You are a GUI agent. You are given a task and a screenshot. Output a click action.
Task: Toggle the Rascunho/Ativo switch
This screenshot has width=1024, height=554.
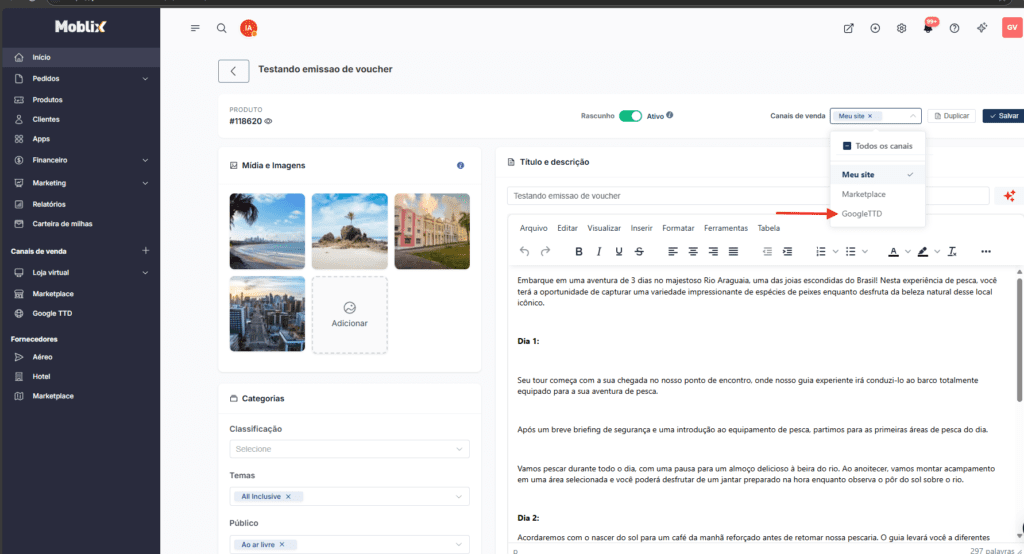(630, 116)
